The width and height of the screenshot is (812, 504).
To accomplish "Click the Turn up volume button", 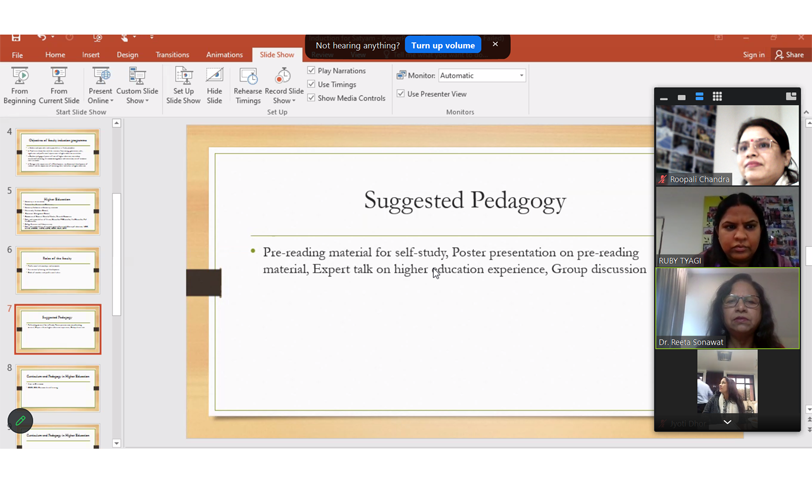I will (443, 45).
